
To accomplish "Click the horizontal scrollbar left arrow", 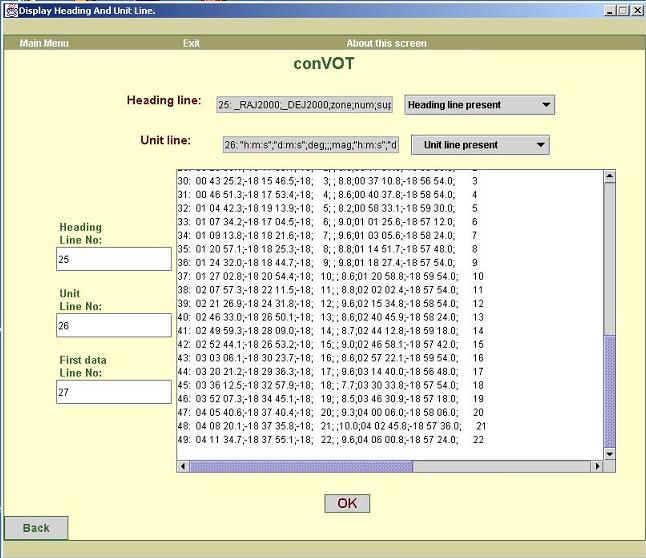I will [183, 466].
